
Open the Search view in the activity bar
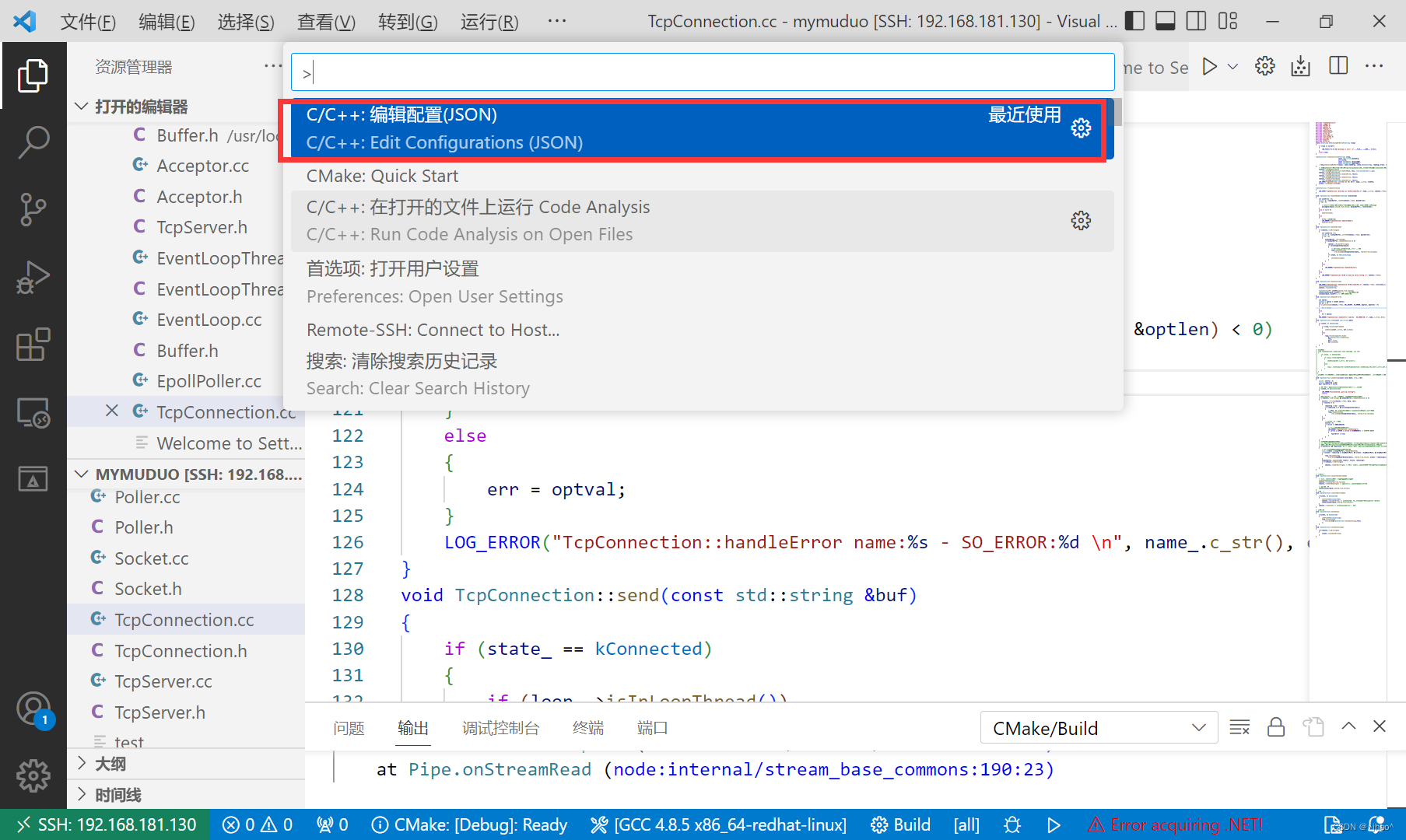click(33, 142)
